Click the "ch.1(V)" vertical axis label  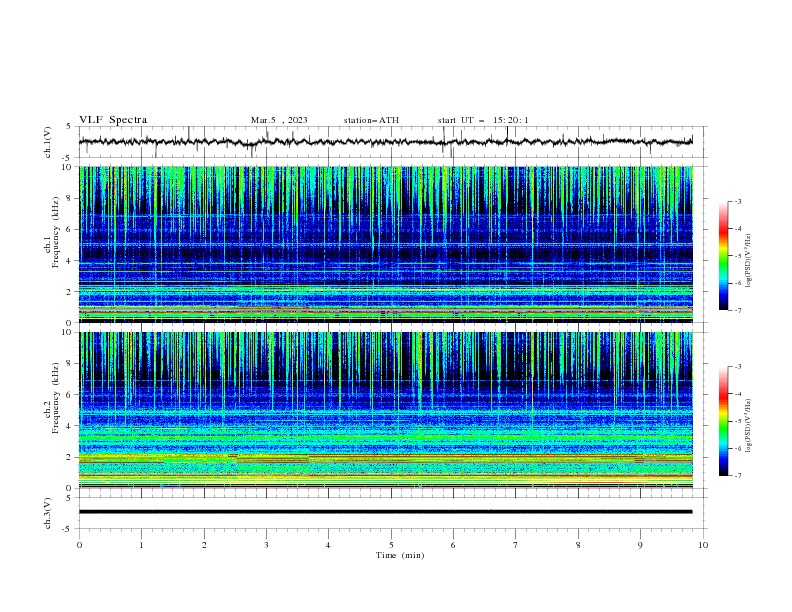(48, 142)
